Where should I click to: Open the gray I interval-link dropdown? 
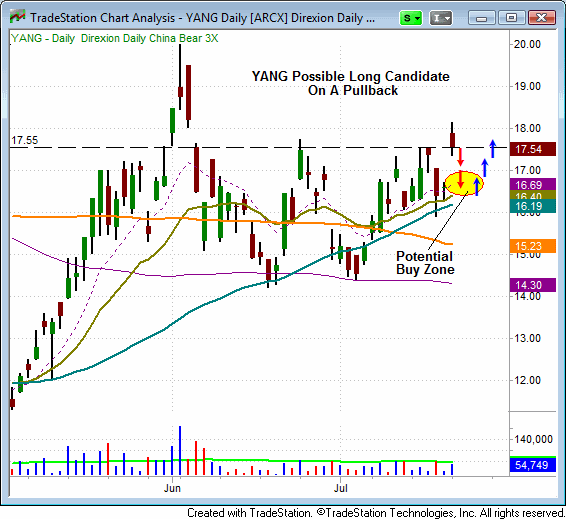(x=440, y=18)
